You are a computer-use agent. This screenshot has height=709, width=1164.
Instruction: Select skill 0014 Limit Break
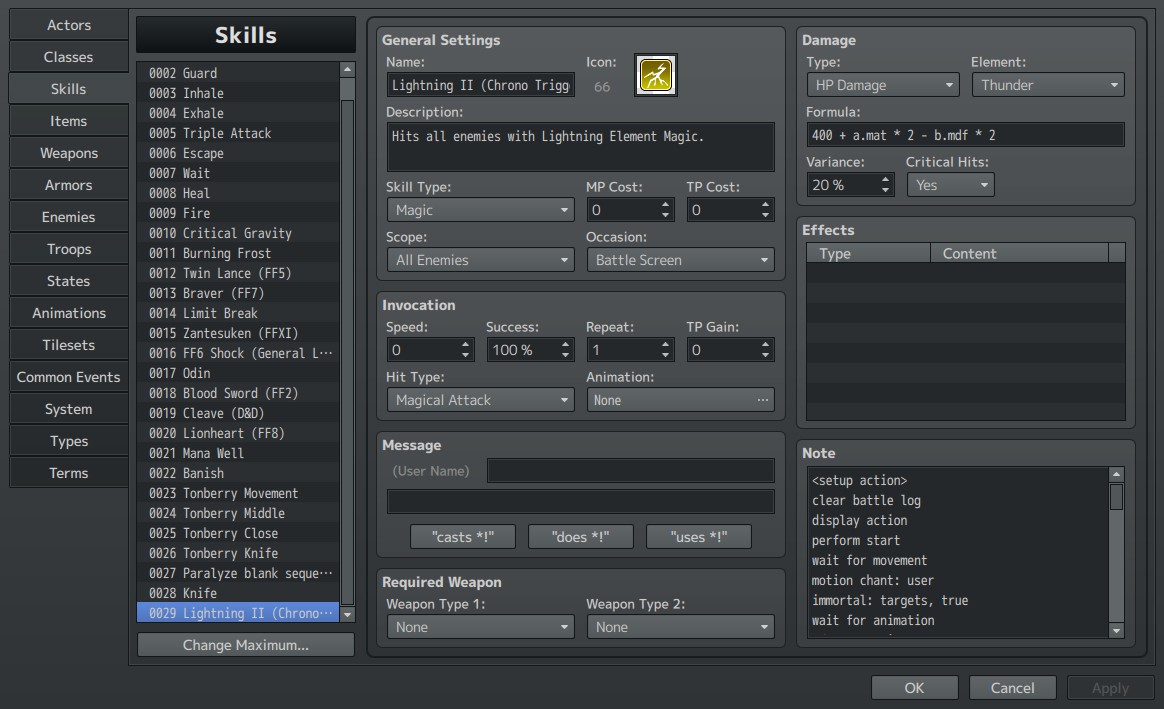[238, 313]
